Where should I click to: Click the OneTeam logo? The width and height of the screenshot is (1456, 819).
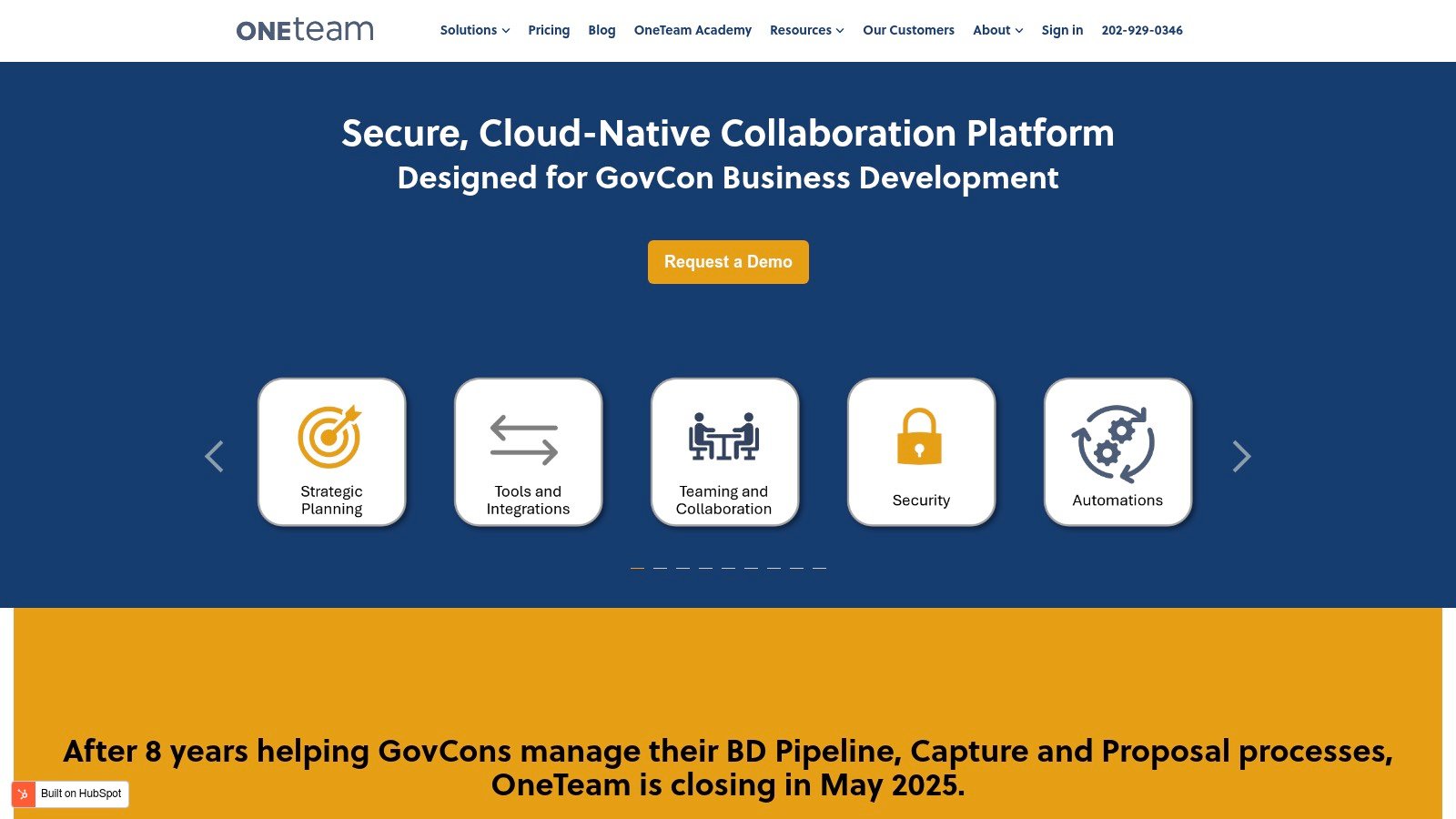pyautogui.click(x=305, y=30)
